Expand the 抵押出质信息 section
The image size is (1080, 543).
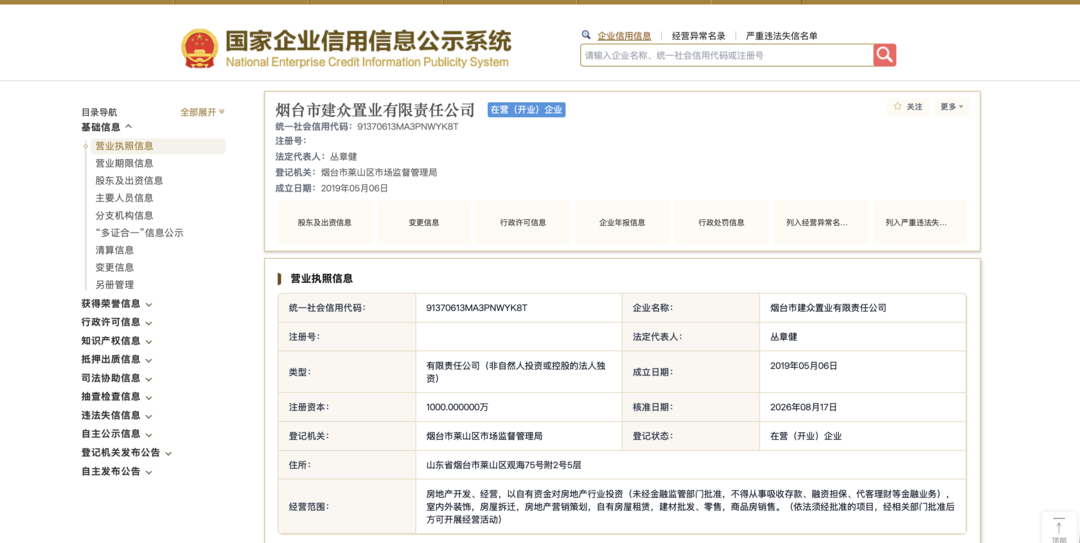(116, 359)
